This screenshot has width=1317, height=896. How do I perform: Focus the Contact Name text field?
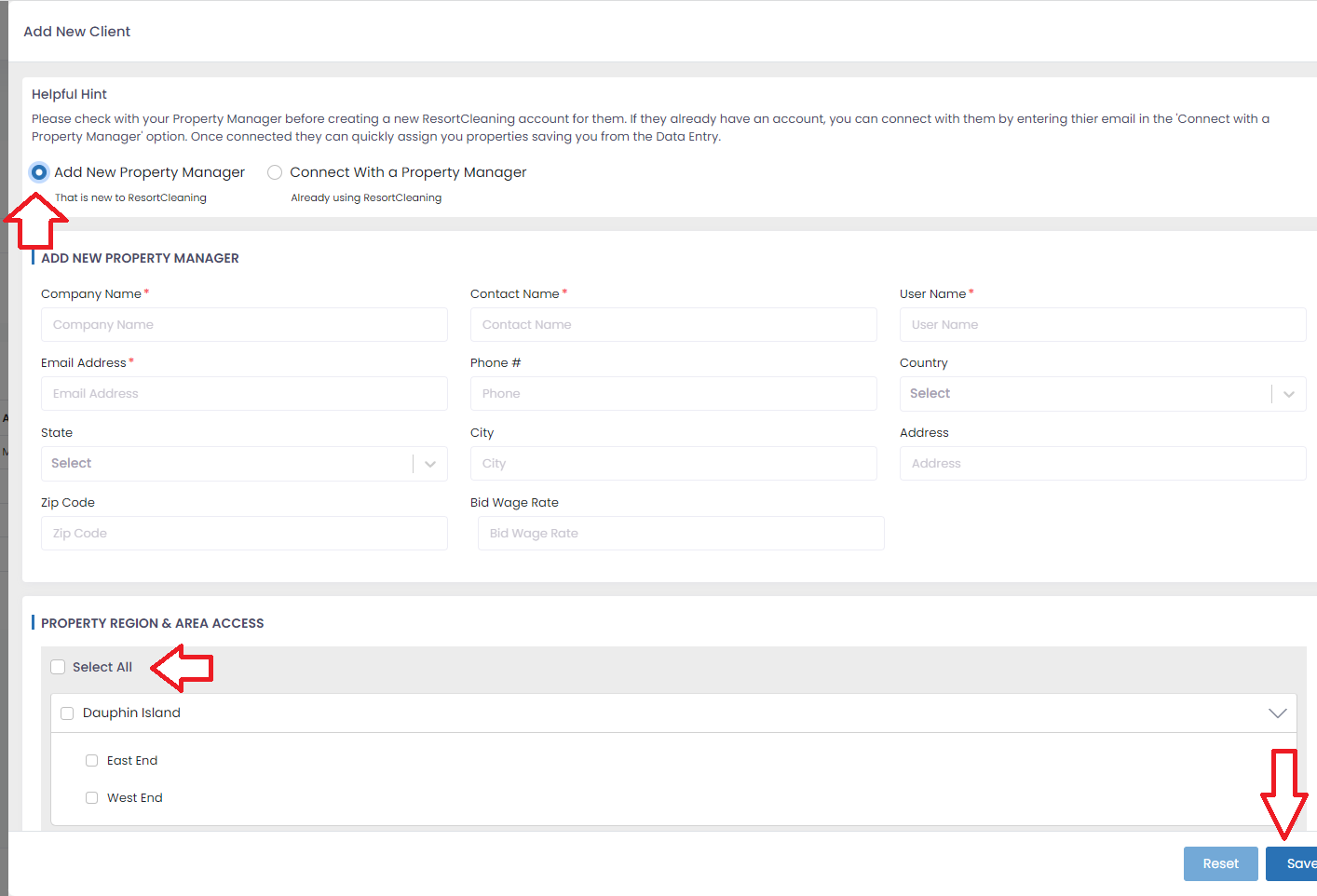point(673,325)
